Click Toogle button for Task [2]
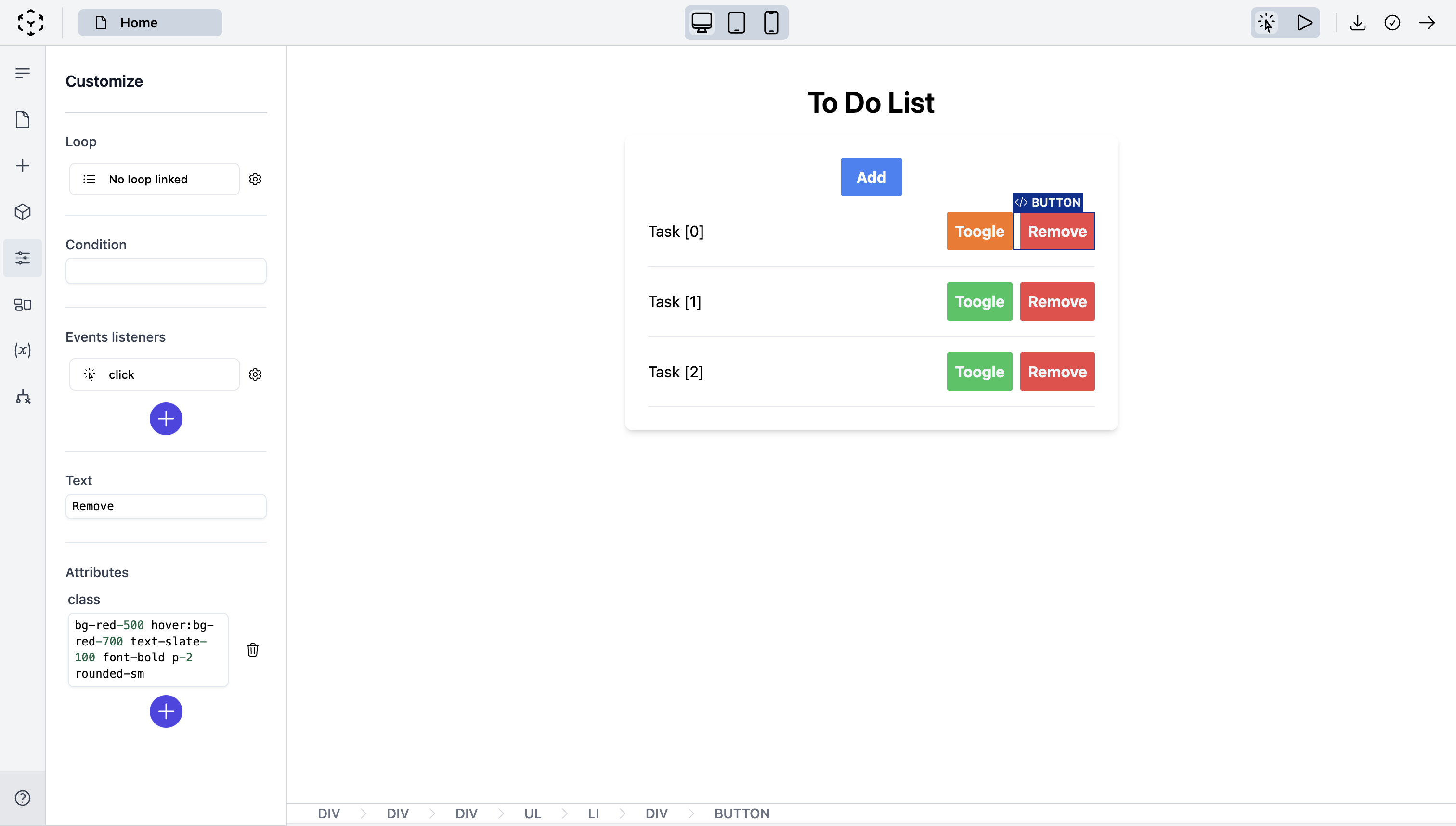The image size is (1456, 826). (979, 372)
